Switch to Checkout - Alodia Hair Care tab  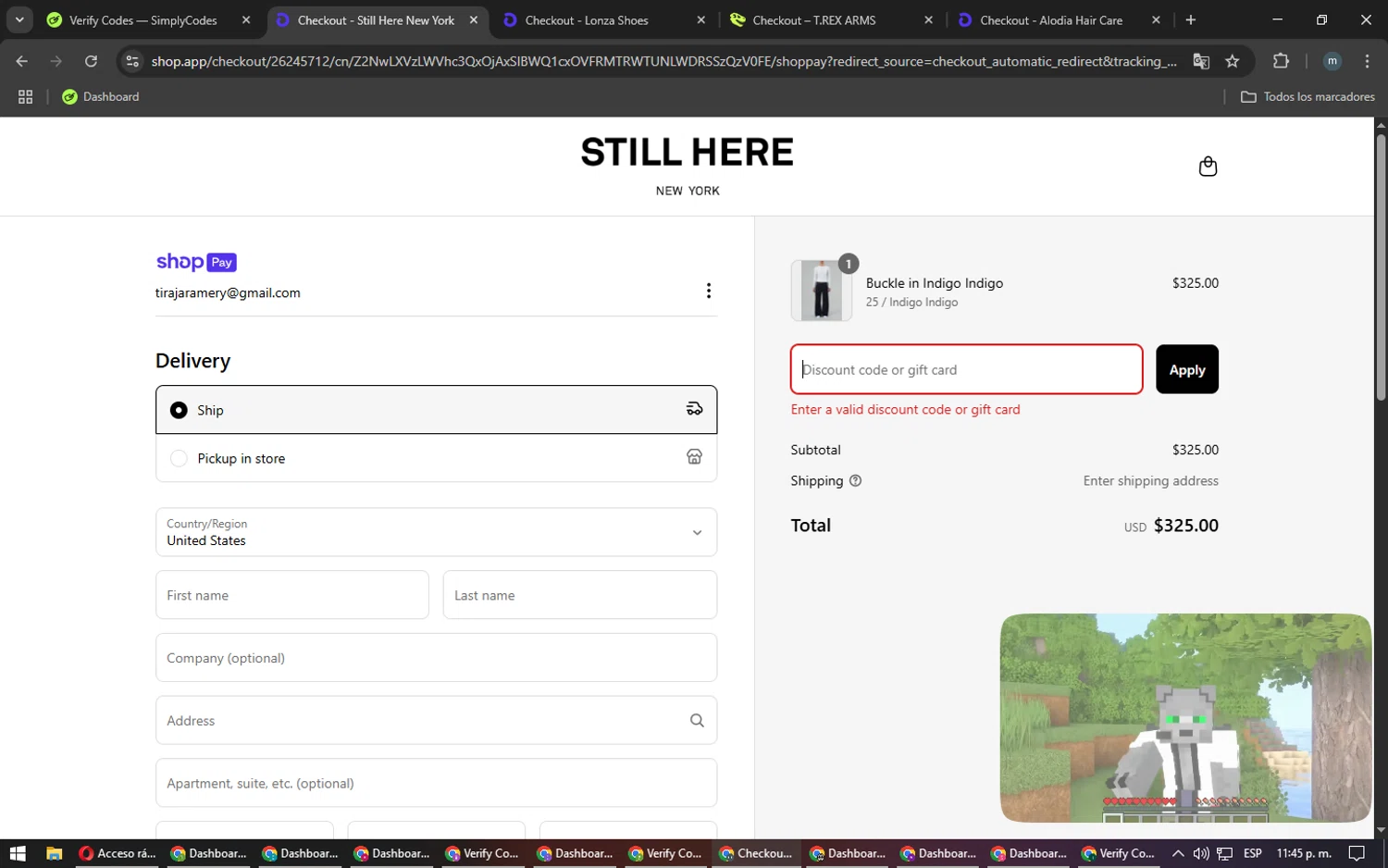tap(1057, 20)
